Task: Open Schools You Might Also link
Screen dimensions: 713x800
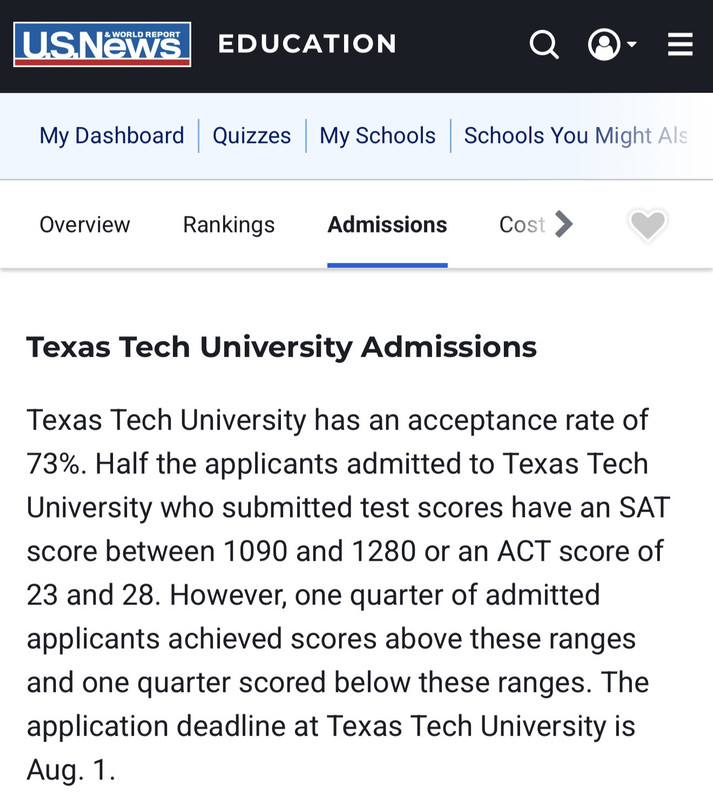Action: pyautogui.click(x=575, y=136)
